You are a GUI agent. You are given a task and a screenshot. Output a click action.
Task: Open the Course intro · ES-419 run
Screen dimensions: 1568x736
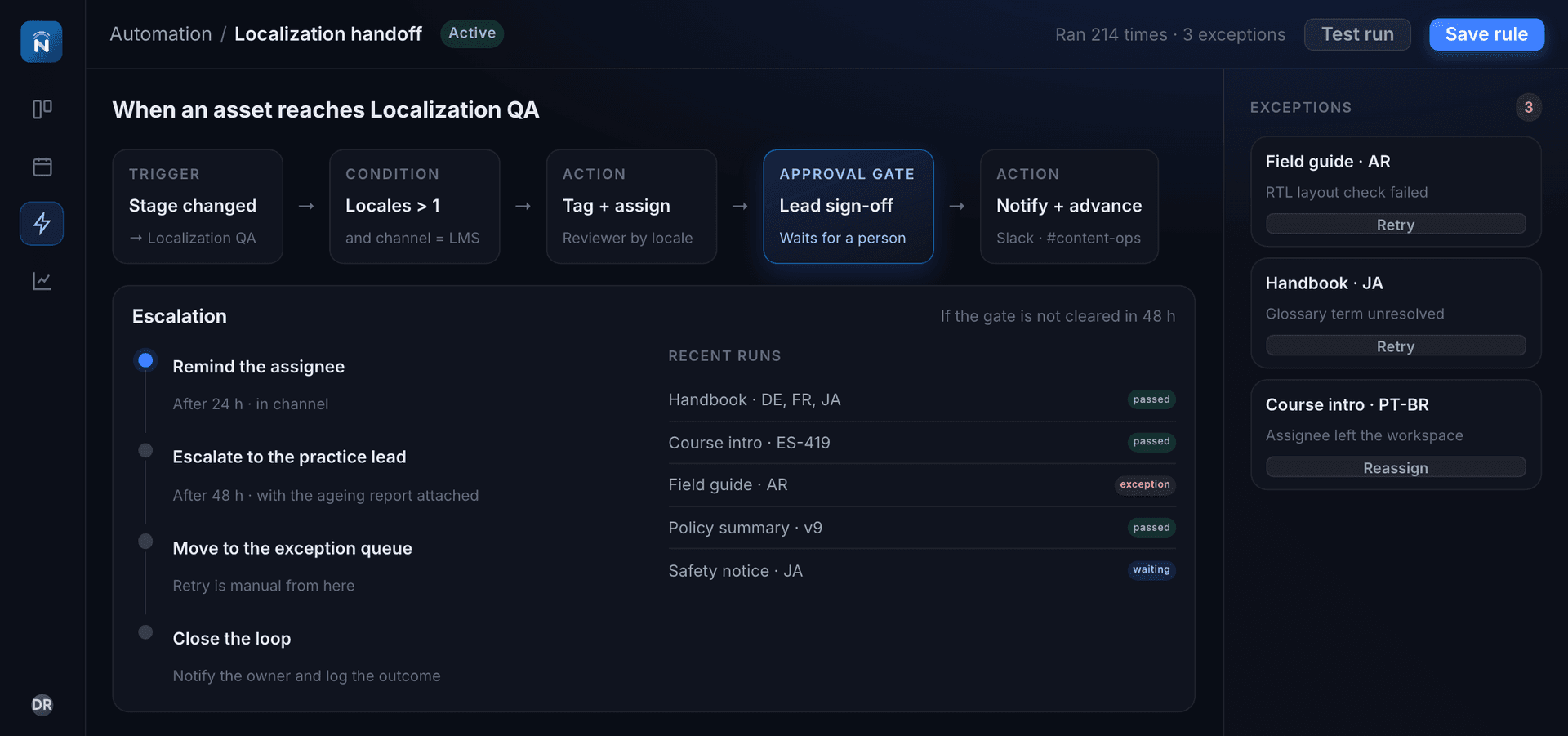922,443
